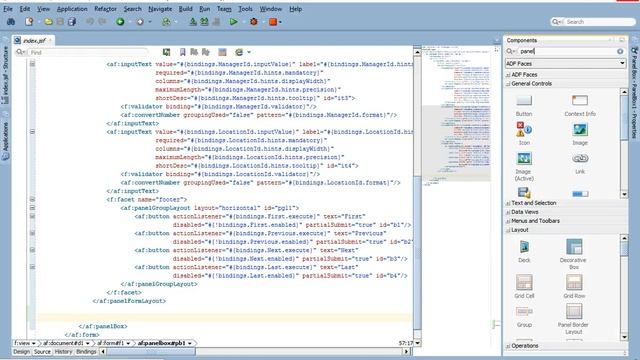Expand the Operations section
Image resolution: width=640 pixels, height=360 pixels.
(x=508, y=346)
